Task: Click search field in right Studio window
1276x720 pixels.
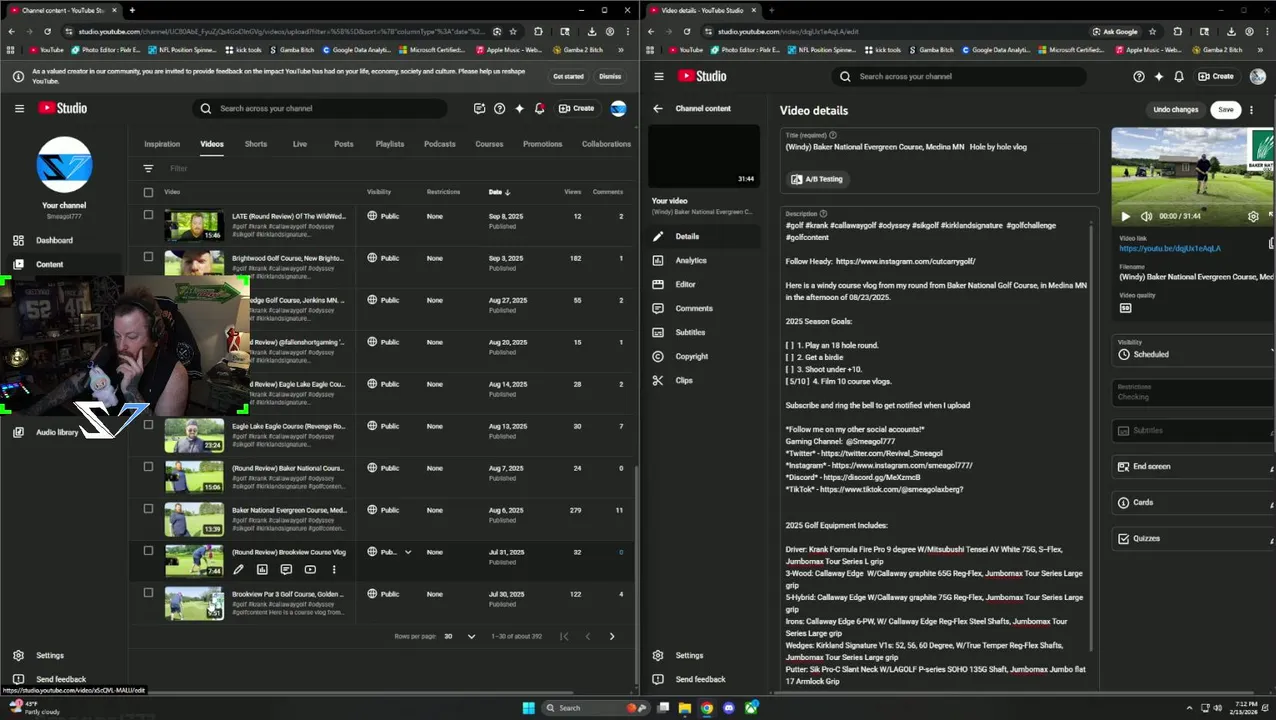Action: [x=960, y=76]
